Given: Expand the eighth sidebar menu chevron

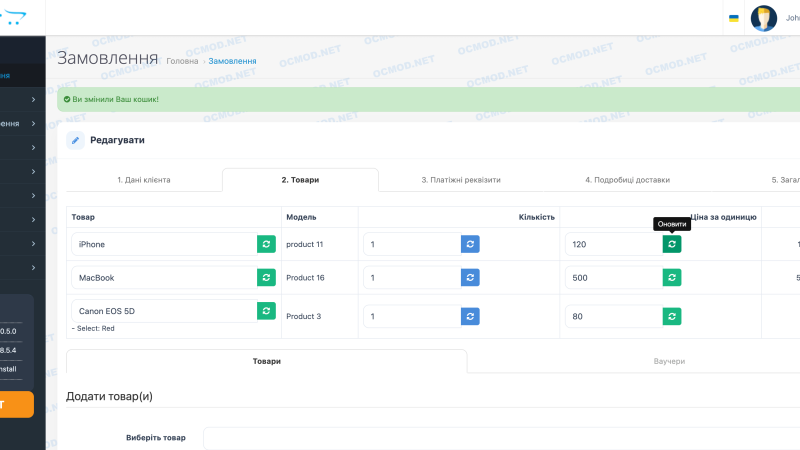Looking at the screenshot, I should (34, 267).
